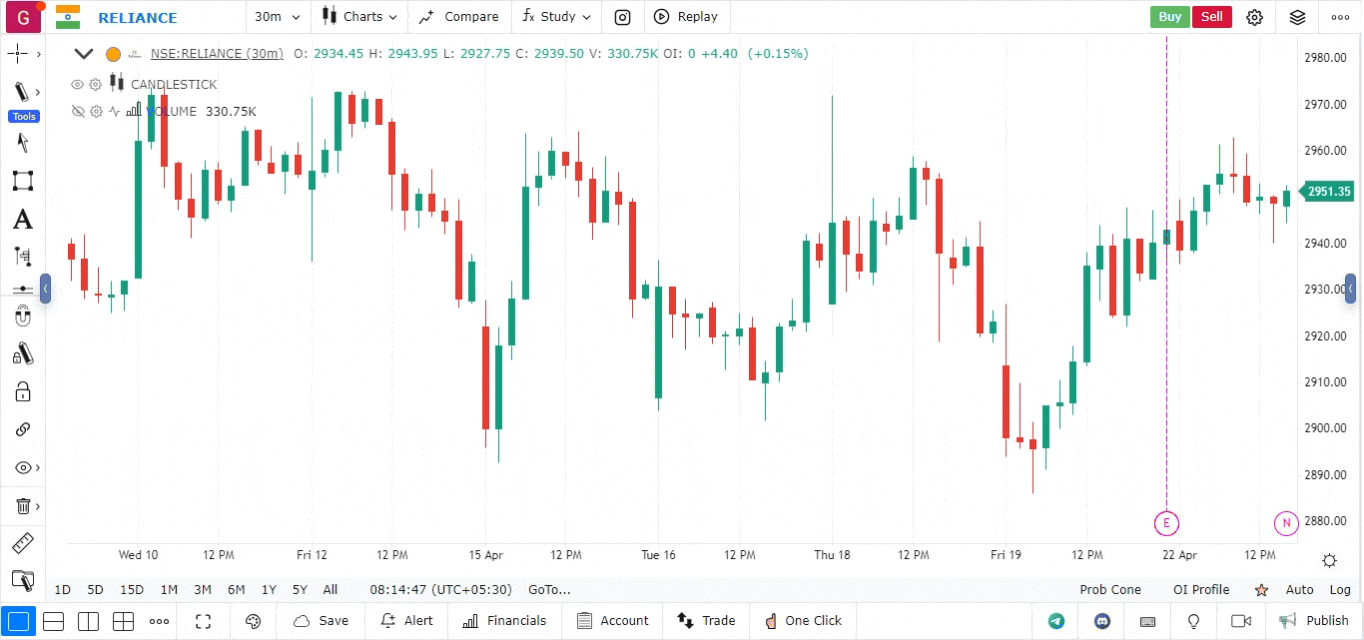This screenshot has width=1364, height=640.
Task: Click the chart snapshot camera icon
Action: point(622,17)
